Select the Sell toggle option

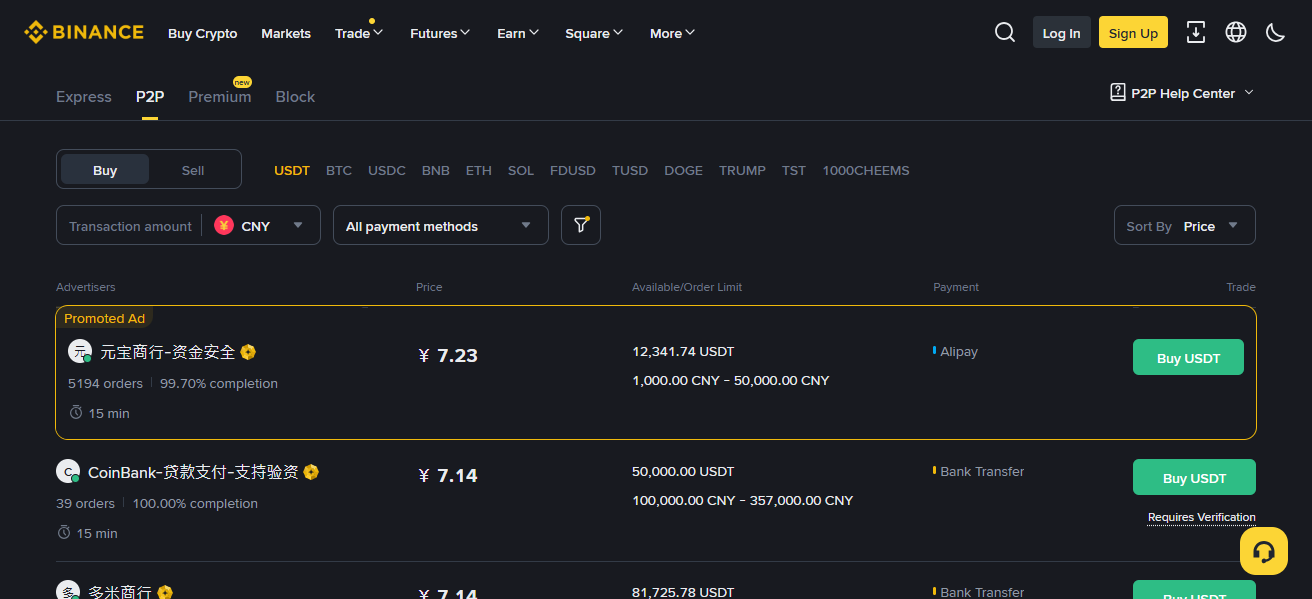(193, 170)
